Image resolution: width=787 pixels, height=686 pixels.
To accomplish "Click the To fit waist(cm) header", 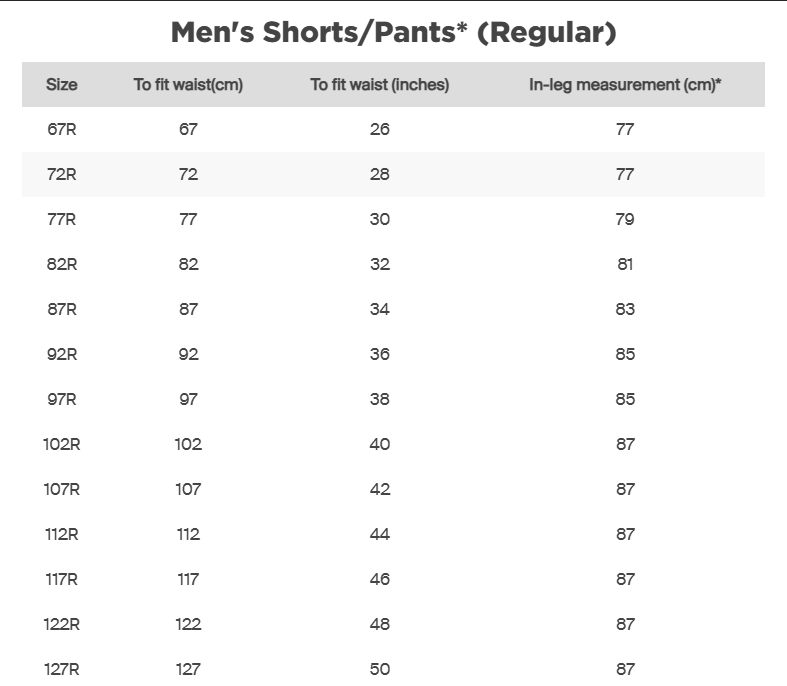I will point(188,85).
